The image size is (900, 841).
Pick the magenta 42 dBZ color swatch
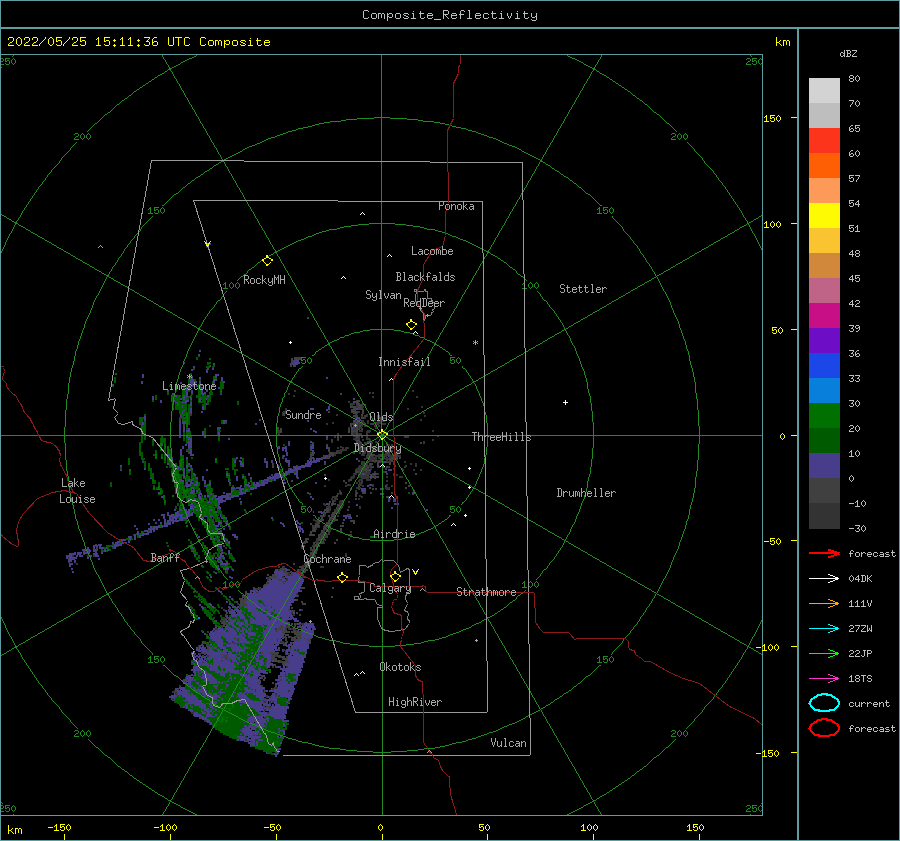(824, 316)
